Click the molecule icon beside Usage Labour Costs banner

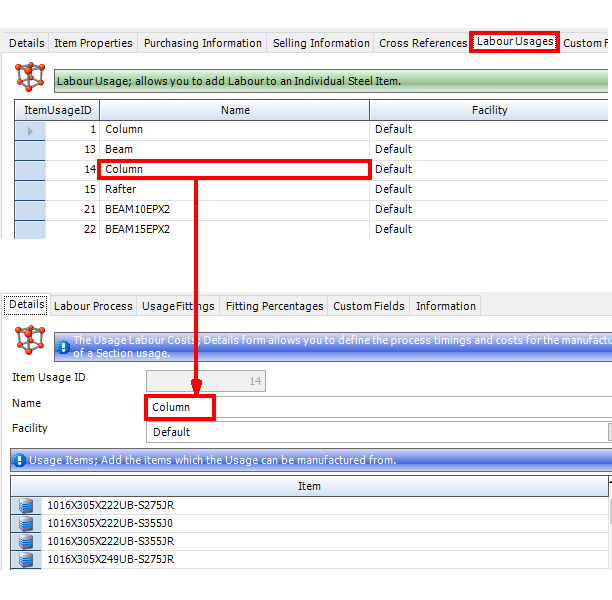(x=30, y=340)
